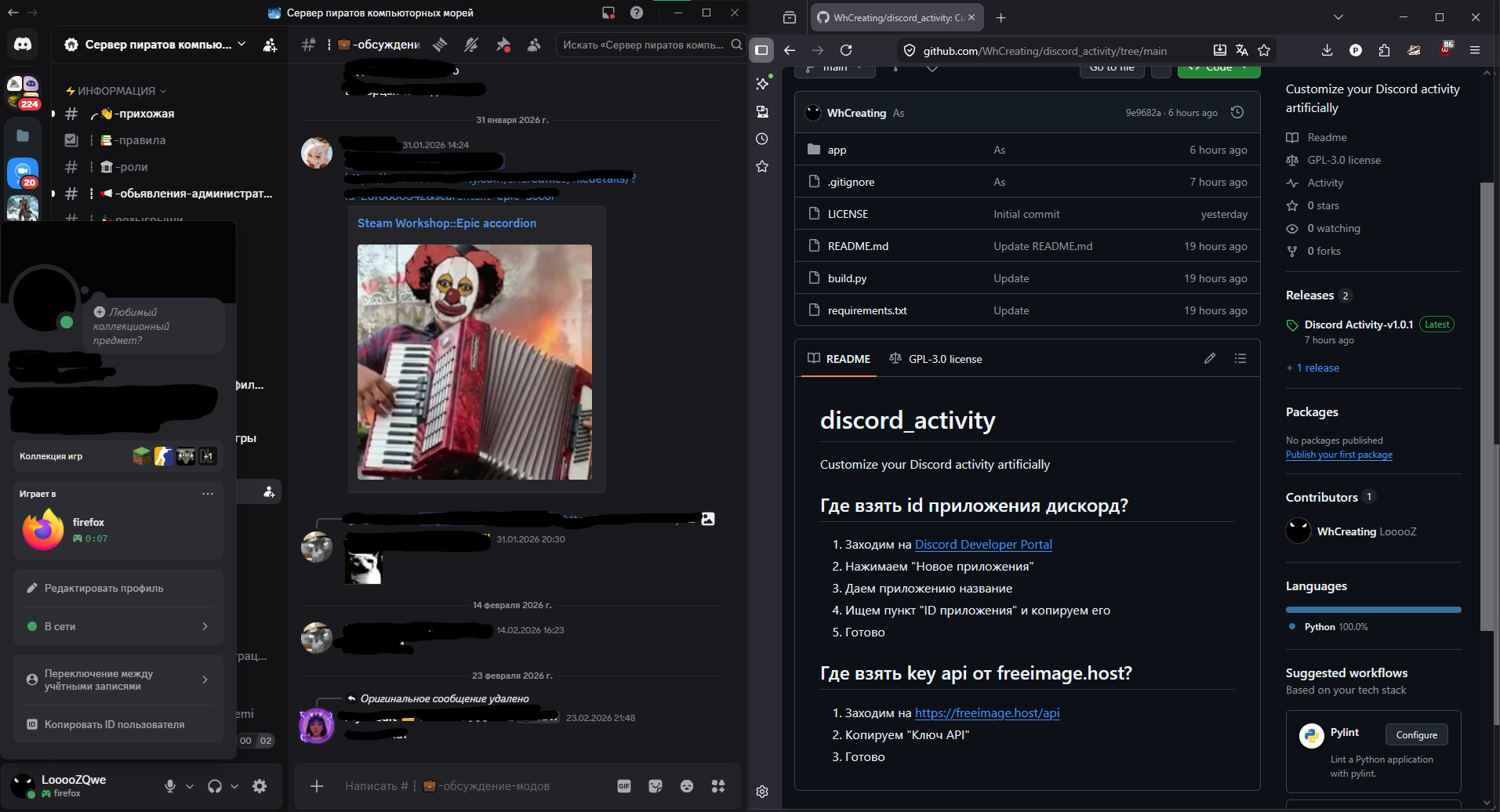Open the sticker picker in Discord
This screenshot has width=1500, height=812.
pos(656,786)
